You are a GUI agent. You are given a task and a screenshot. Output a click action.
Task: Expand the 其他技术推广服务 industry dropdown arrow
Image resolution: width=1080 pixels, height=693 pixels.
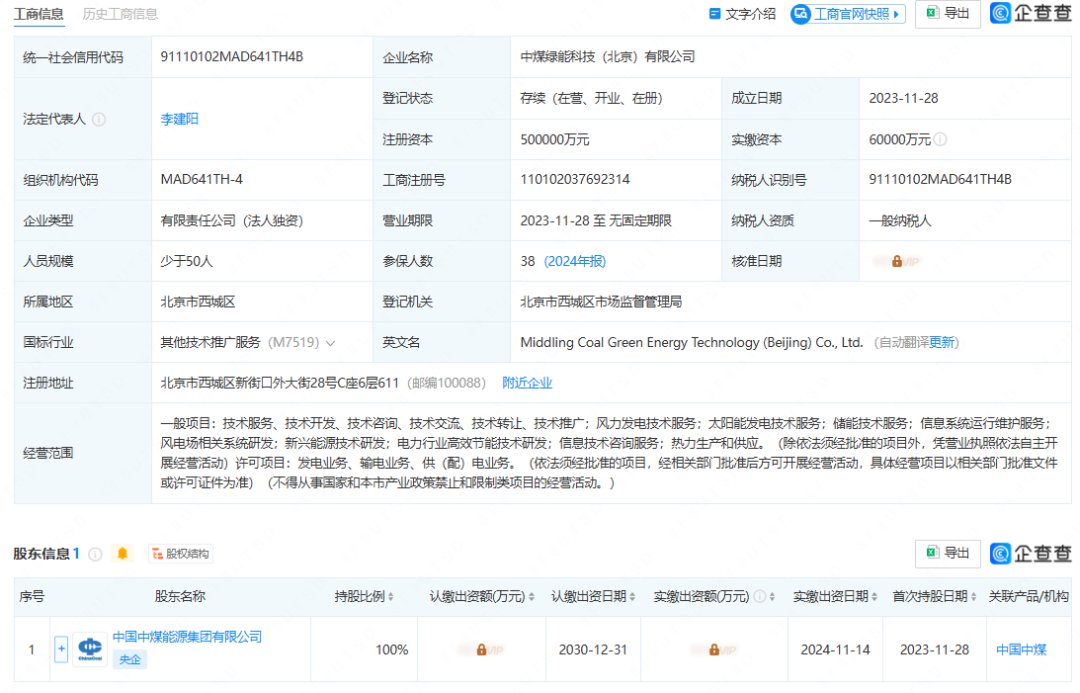331,343
